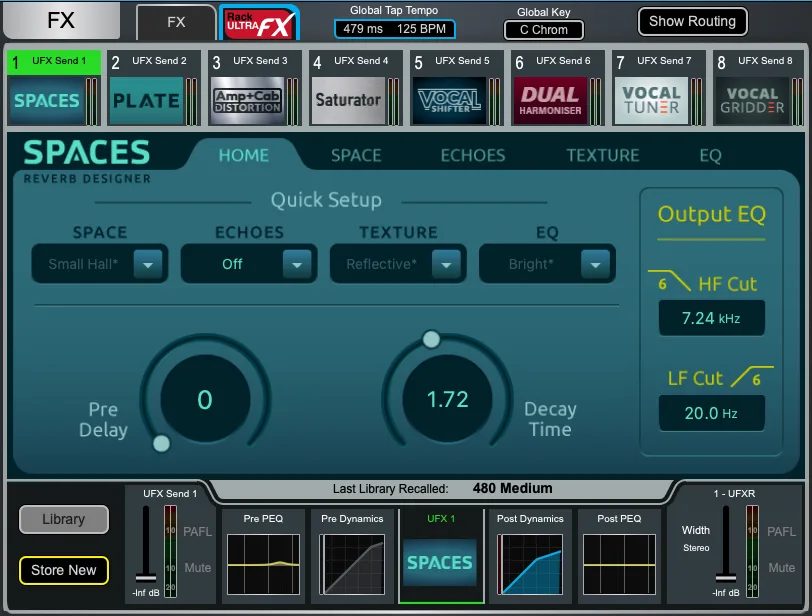Click the UFX Send 2 header label
Image resolution: width=812 pixels, height=616 pixels.
(x=159, y=61)
